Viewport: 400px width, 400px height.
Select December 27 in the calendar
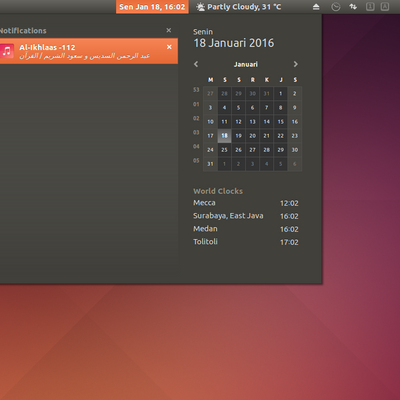210,94
